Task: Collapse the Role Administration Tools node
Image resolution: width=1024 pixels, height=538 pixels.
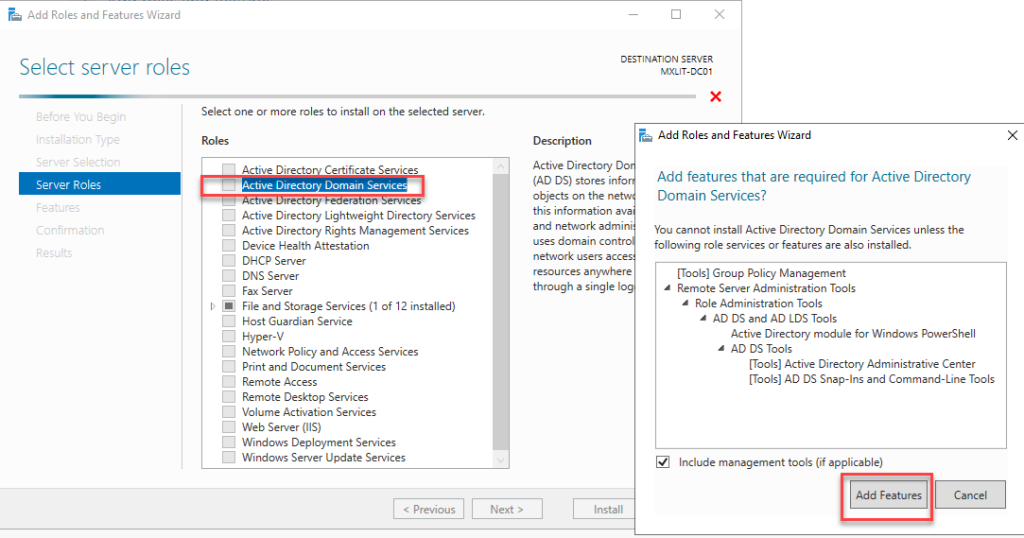Action: pos(686,304)
